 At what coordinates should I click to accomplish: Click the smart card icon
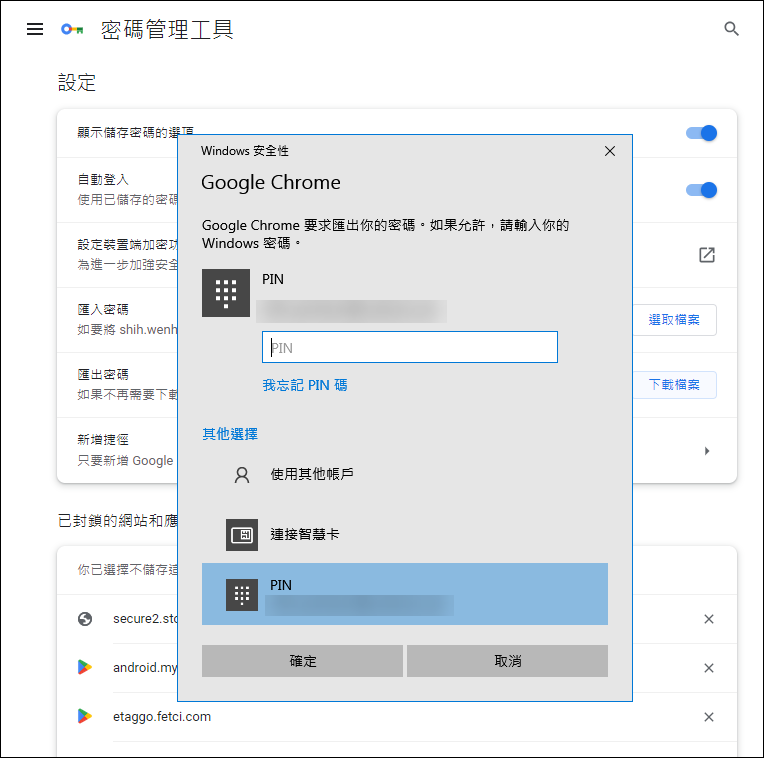pos(242,535)
